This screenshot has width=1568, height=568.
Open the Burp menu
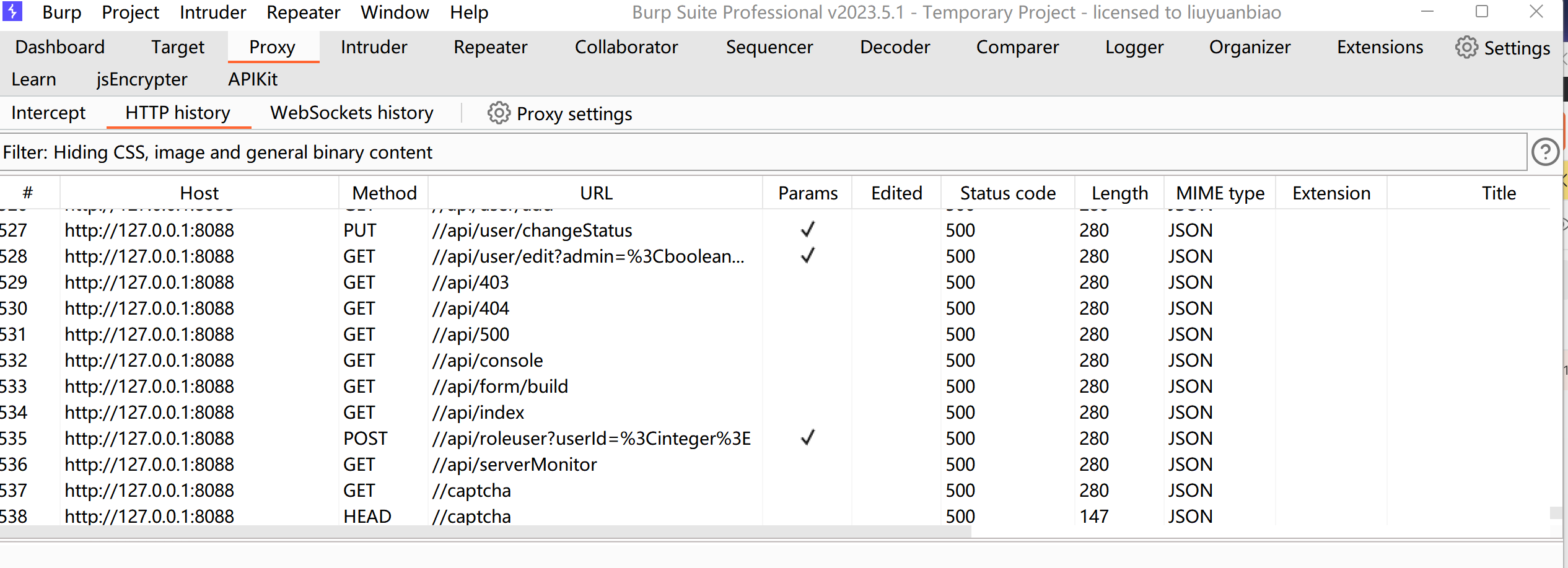61,12
